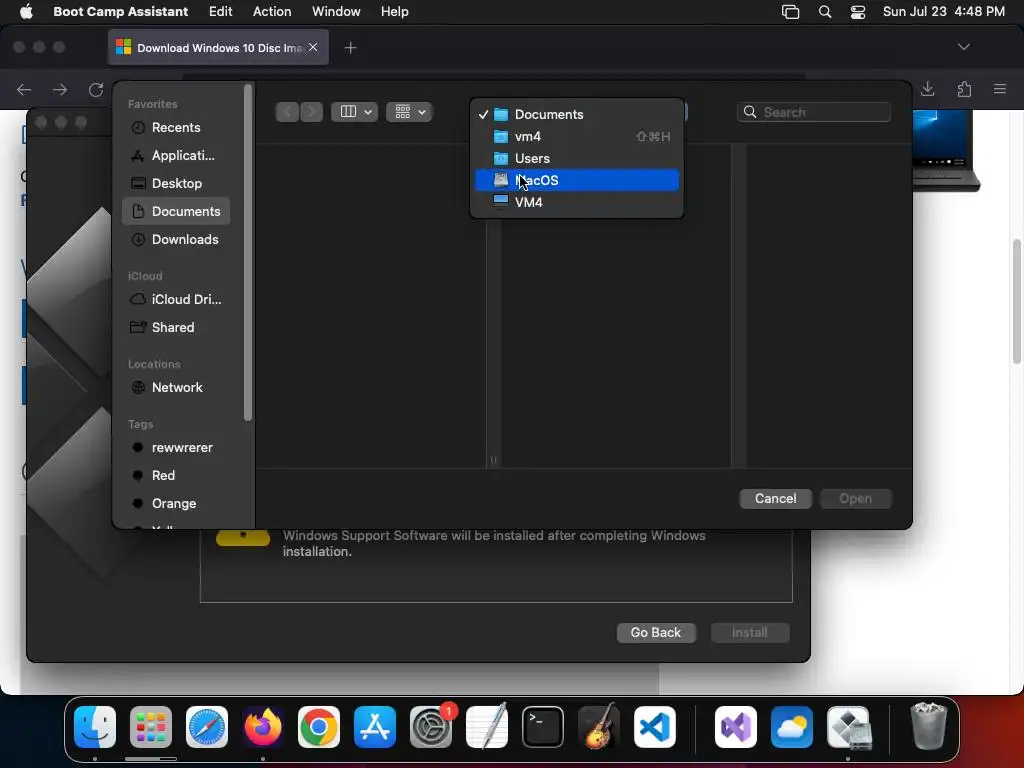This screenshot has width=1024, height=768.
Task: Open System Settings from the Dock
Action: (431, 727)
